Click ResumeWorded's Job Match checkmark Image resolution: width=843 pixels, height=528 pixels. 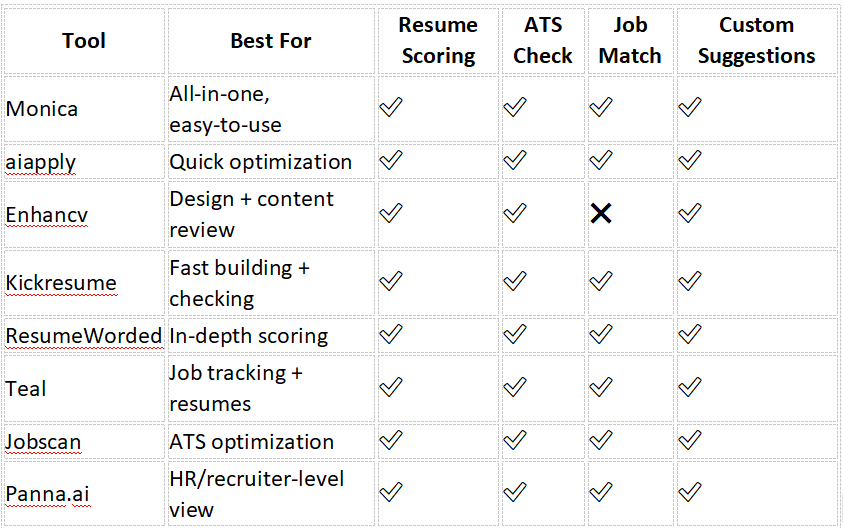click(601, 334)
